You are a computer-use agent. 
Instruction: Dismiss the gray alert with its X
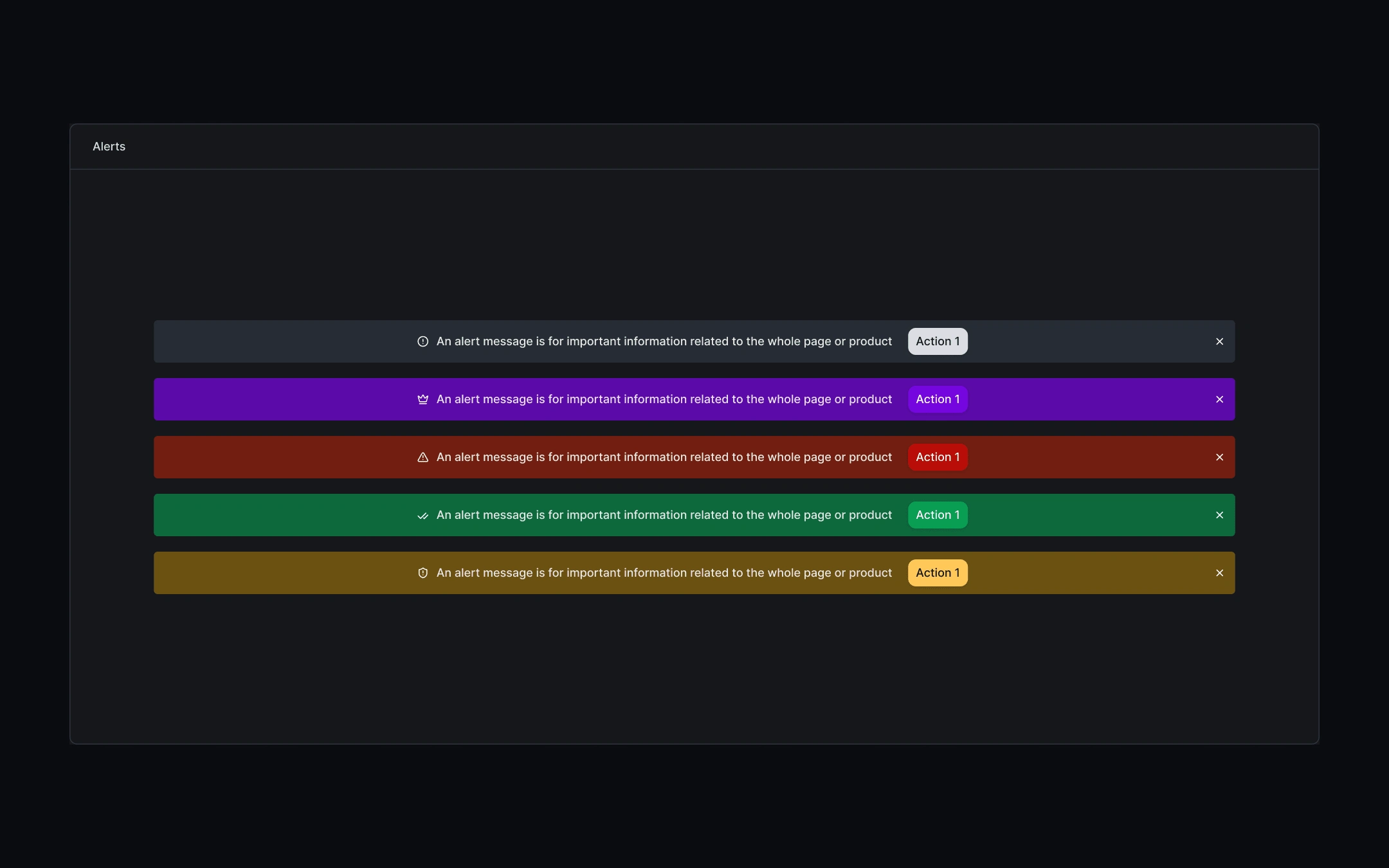tap(1219, 341)
